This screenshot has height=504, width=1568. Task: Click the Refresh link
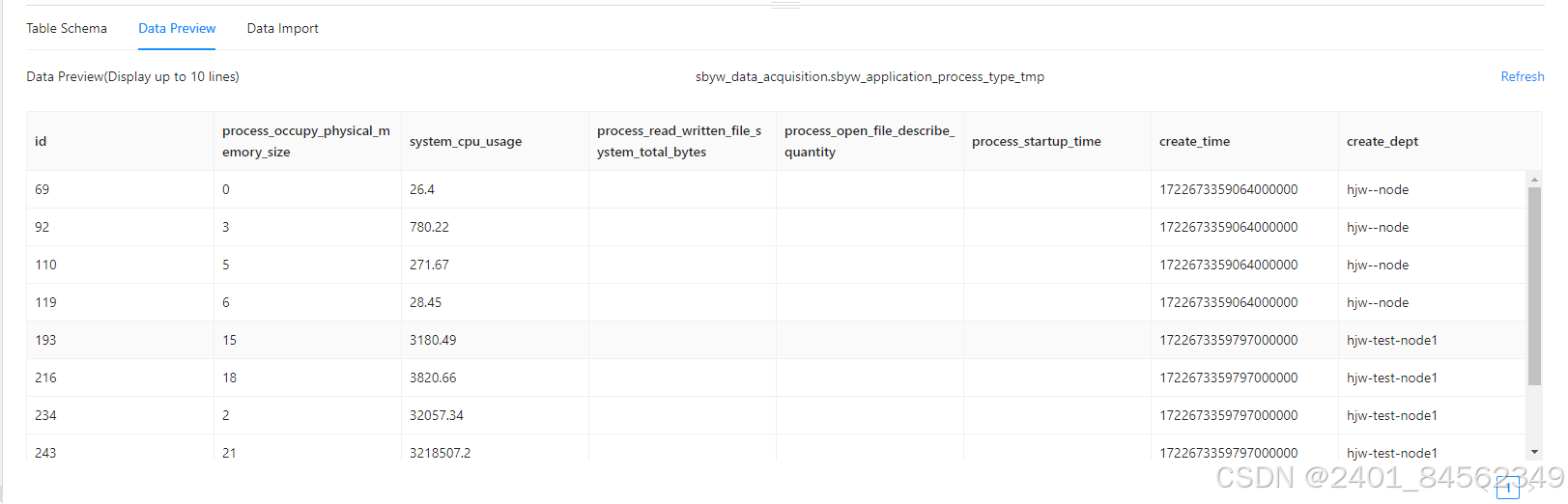coord(1522,77)
